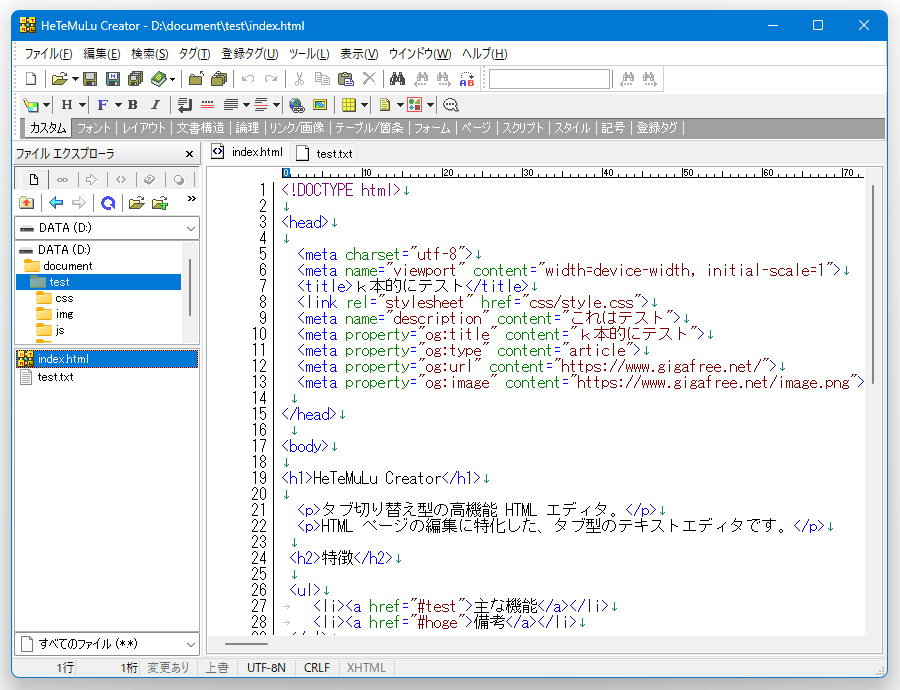900x690 pixels.
Task: Select test.txt in the file list
Action: 55,377
